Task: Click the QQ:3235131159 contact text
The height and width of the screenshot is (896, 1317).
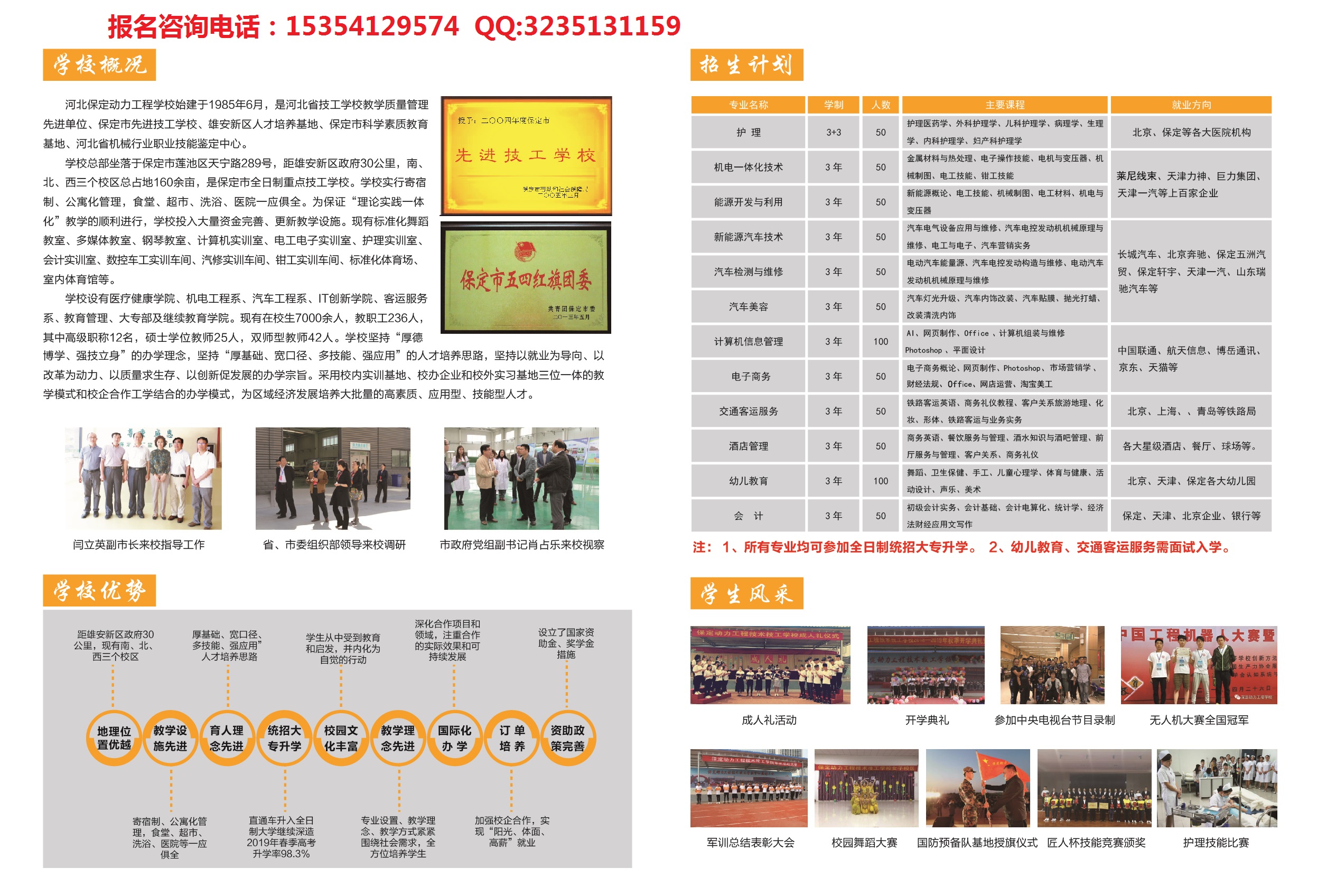Action: pos(577,26)
